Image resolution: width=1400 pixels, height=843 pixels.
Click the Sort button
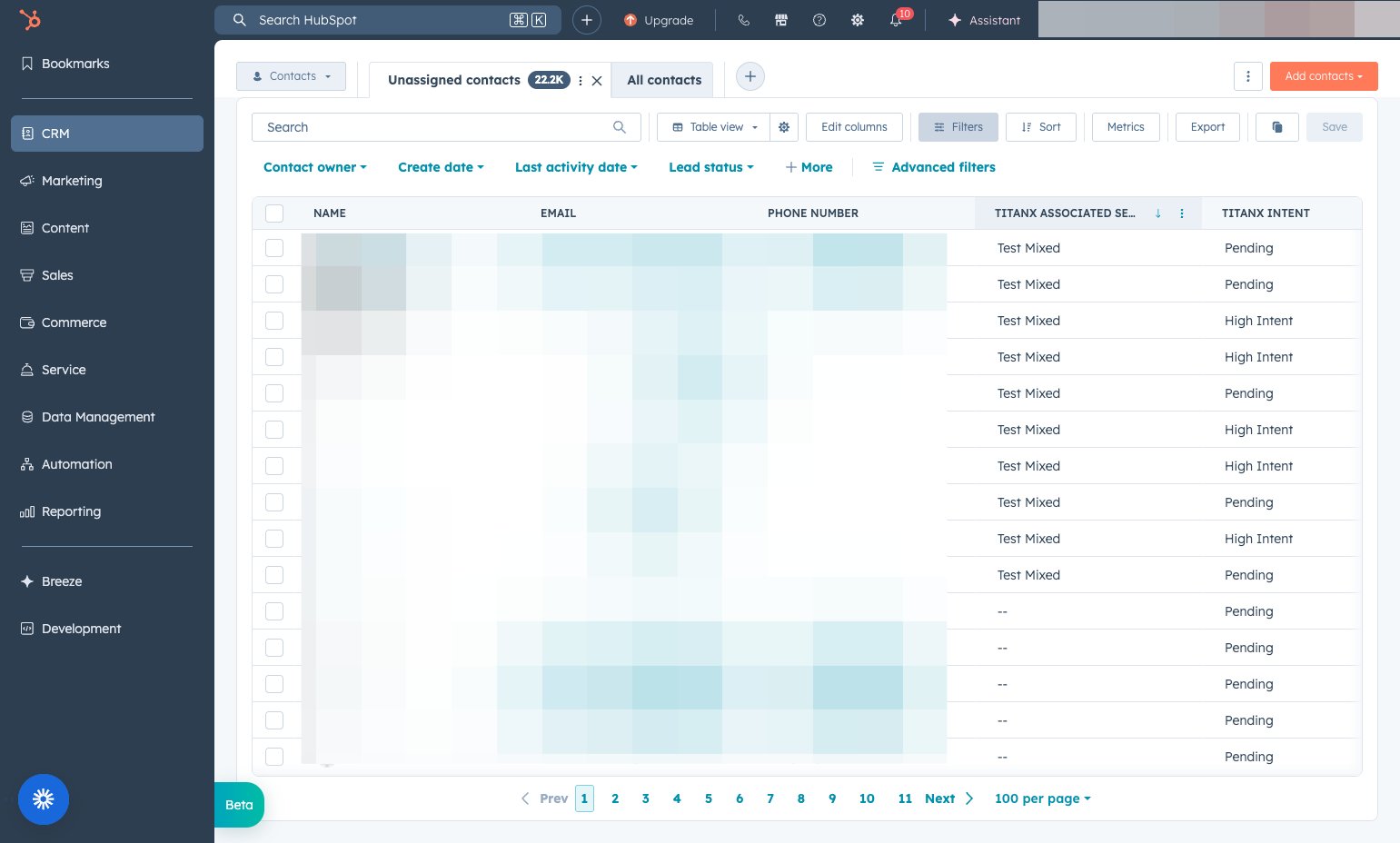point(1041,127)
